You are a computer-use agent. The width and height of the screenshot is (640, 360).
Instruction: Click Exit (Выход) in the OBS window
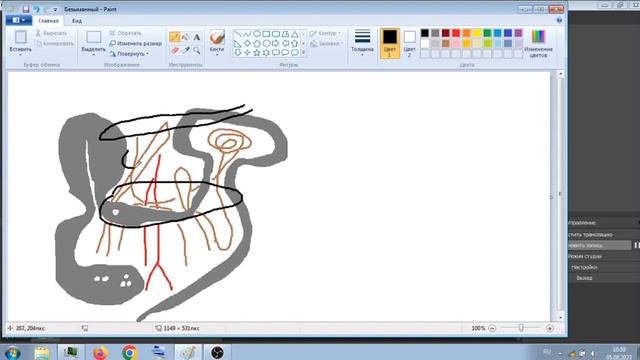[584, 278]
